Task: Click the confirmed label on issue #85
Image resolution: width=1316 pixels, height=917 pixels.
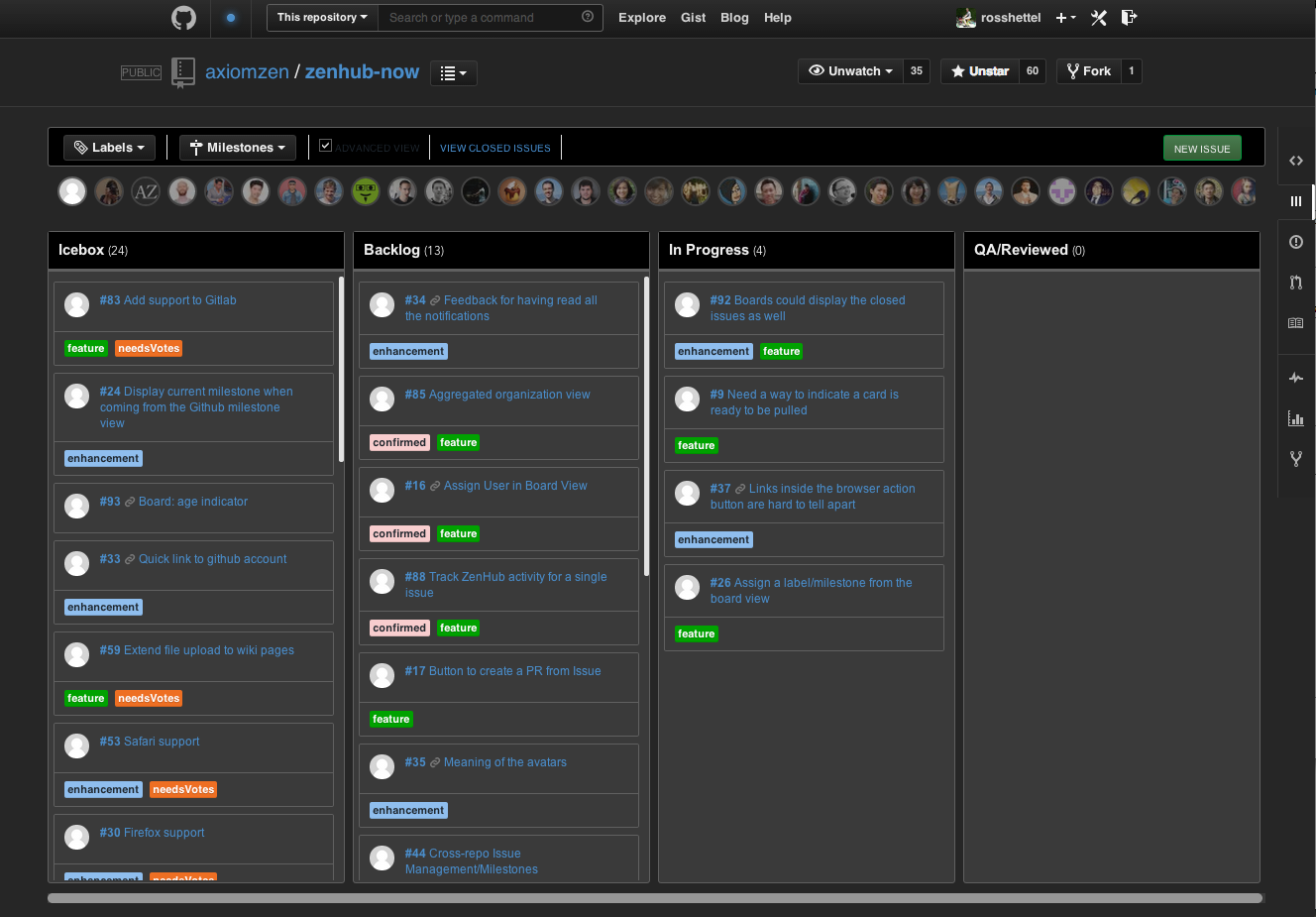Action: point(399,443)
